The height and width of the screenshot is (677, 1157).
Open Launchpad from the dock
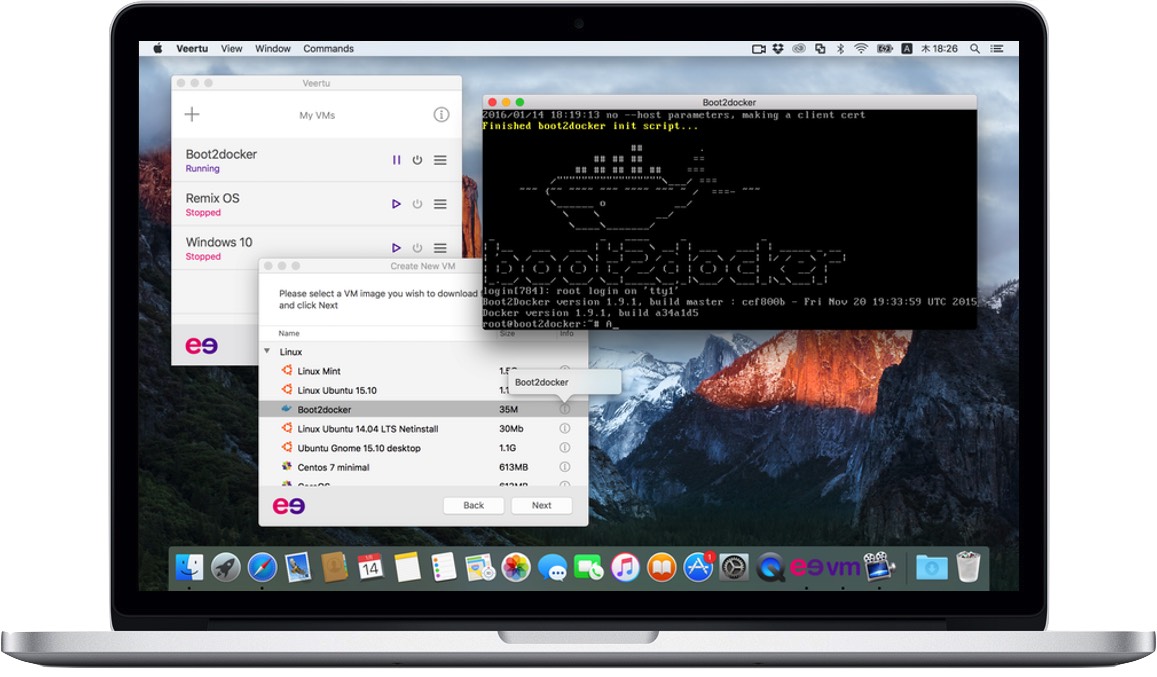(226, 568)
